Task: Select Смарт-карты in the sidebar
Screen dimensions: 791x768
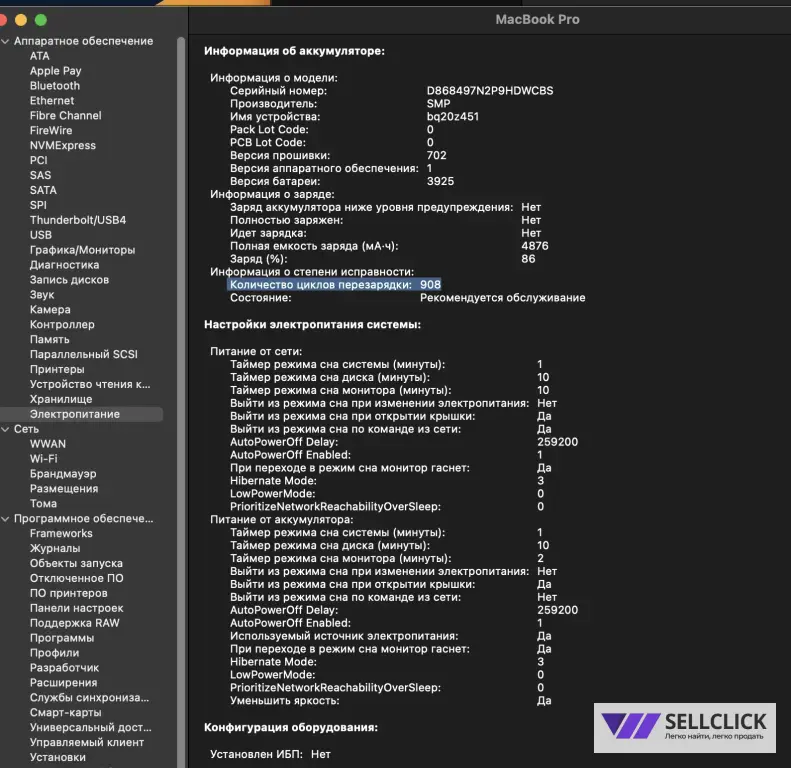Action: pos(66,712)
